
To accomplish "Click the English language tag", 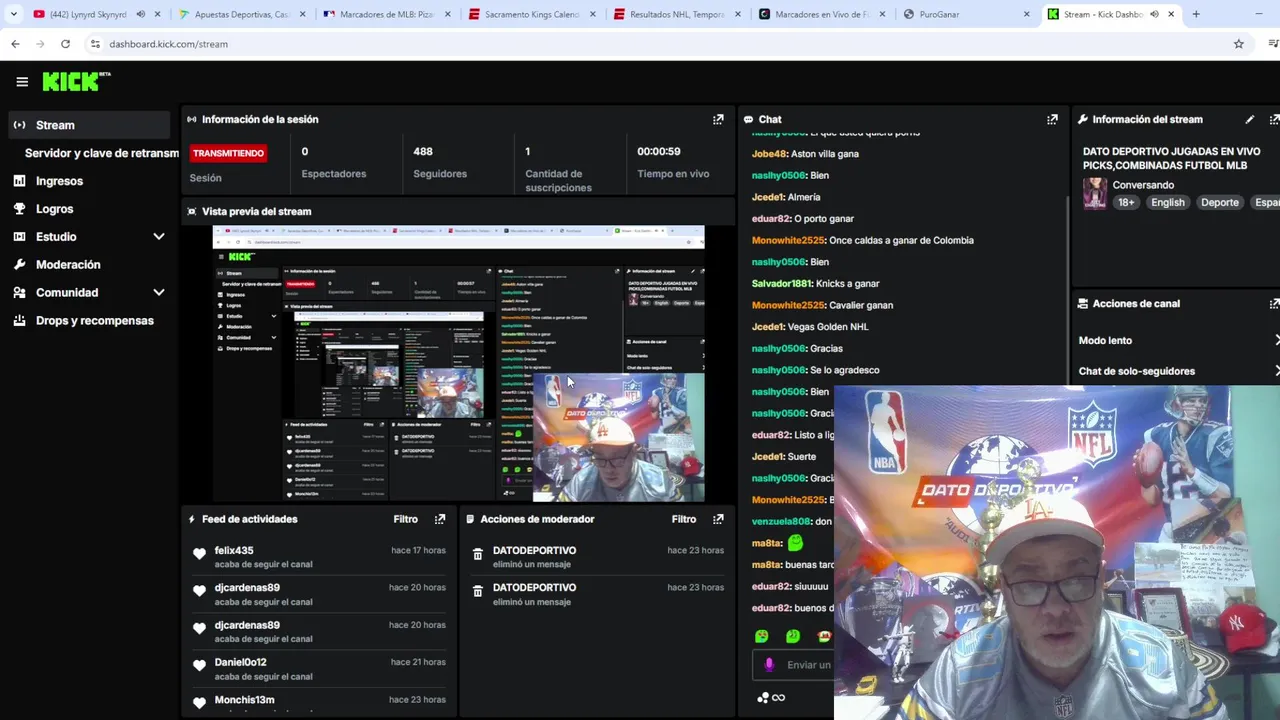I will (1167, 202).
